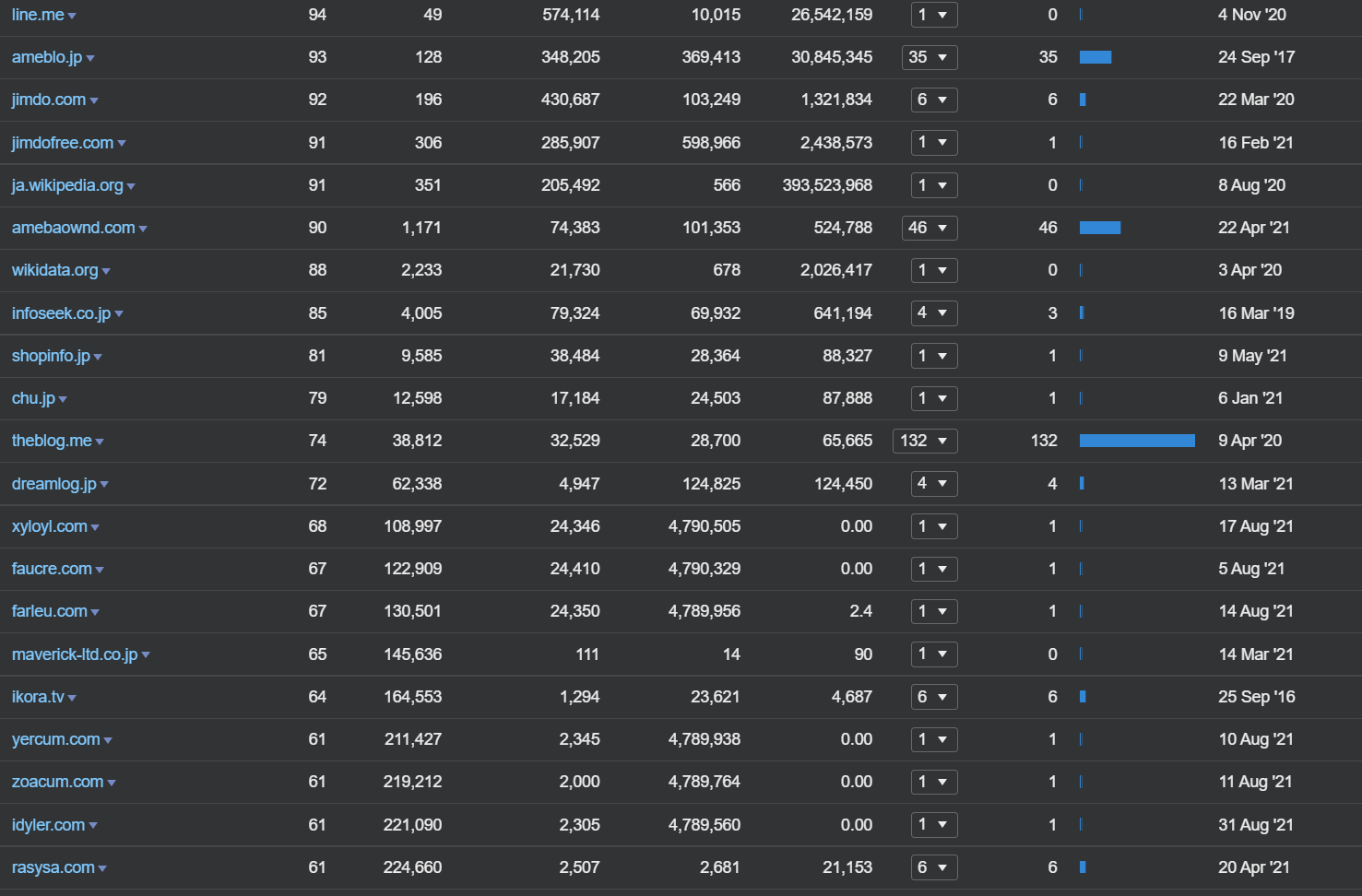This screenshot has height=896, width=1362.
Task: Open the caret menu next to faucre.com
Action: click(100, 570)
